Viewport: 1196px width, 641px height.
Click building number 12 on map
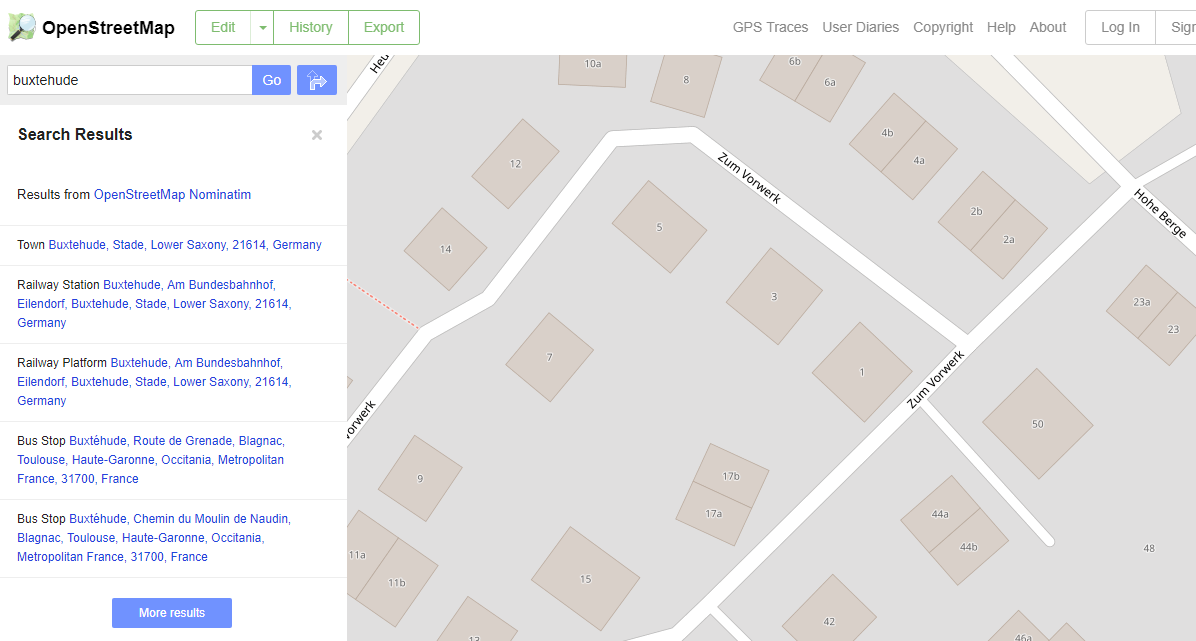[x=516, y=163]
